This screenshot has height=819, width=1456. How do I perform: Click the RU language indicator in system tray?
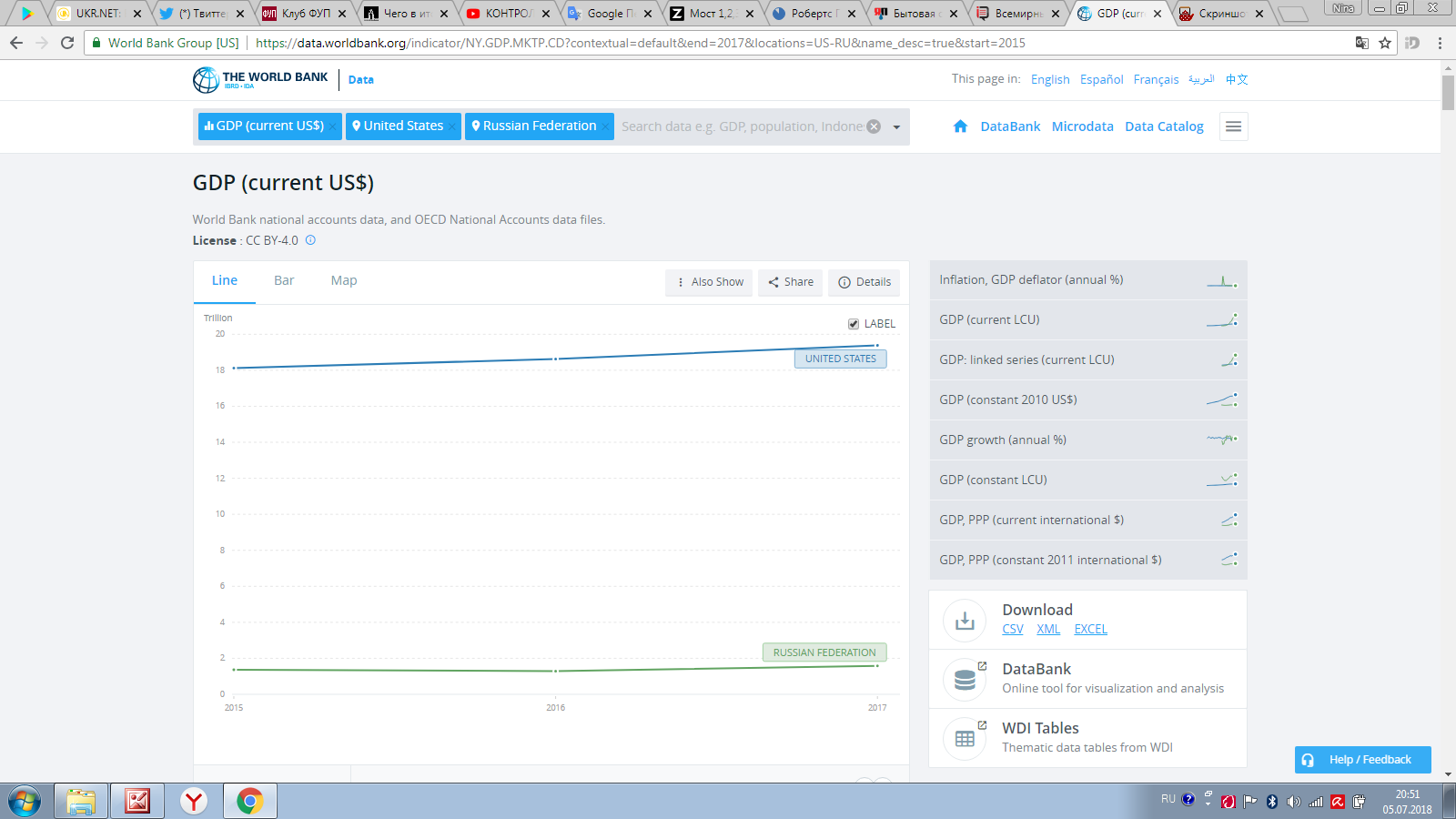coord(1168,799)
